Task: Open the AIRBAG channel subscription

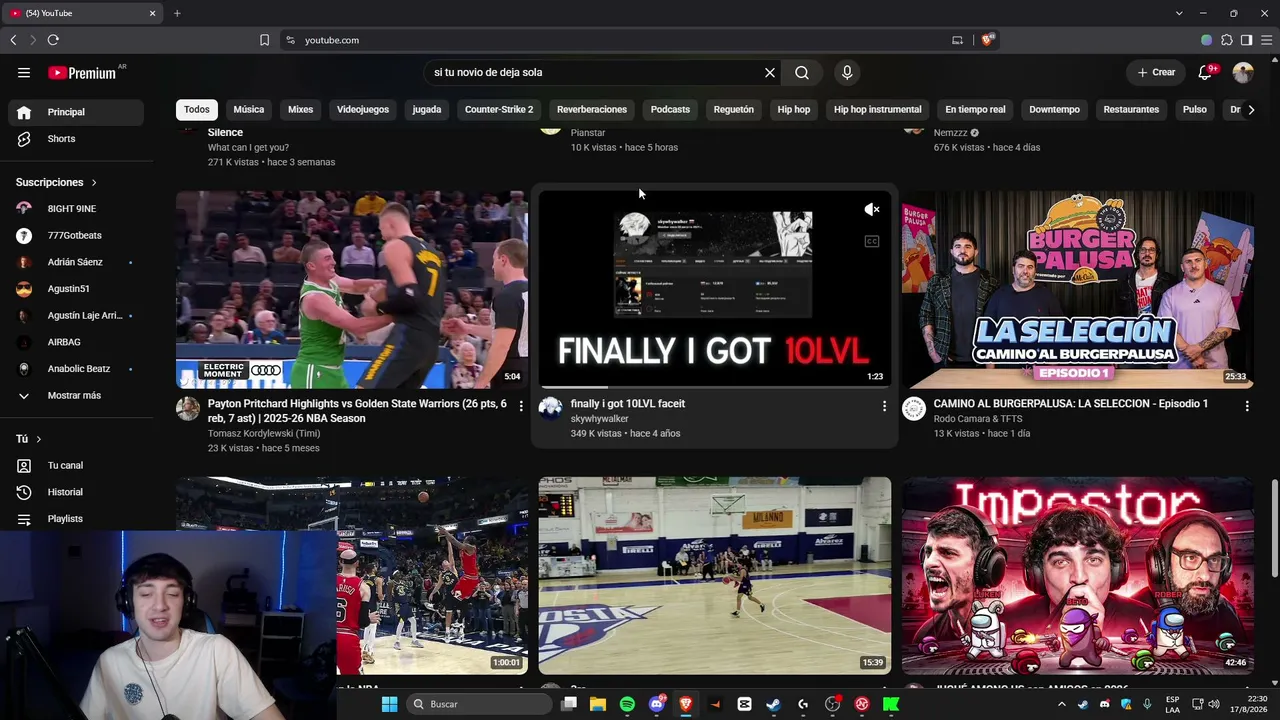Action: pyautogui.click(x=76, y=342)
